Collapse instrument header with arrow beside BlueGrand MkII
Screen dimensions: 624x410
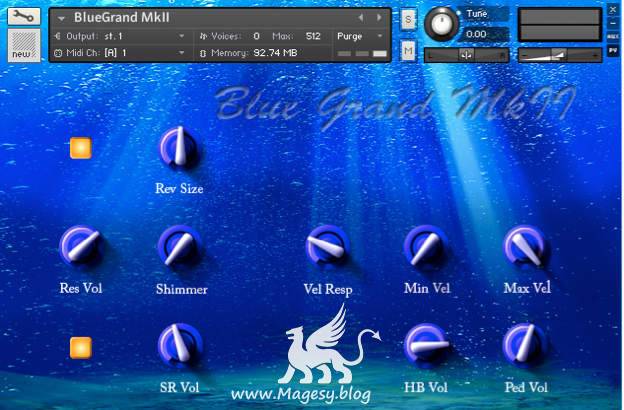(x=61, y=18)
